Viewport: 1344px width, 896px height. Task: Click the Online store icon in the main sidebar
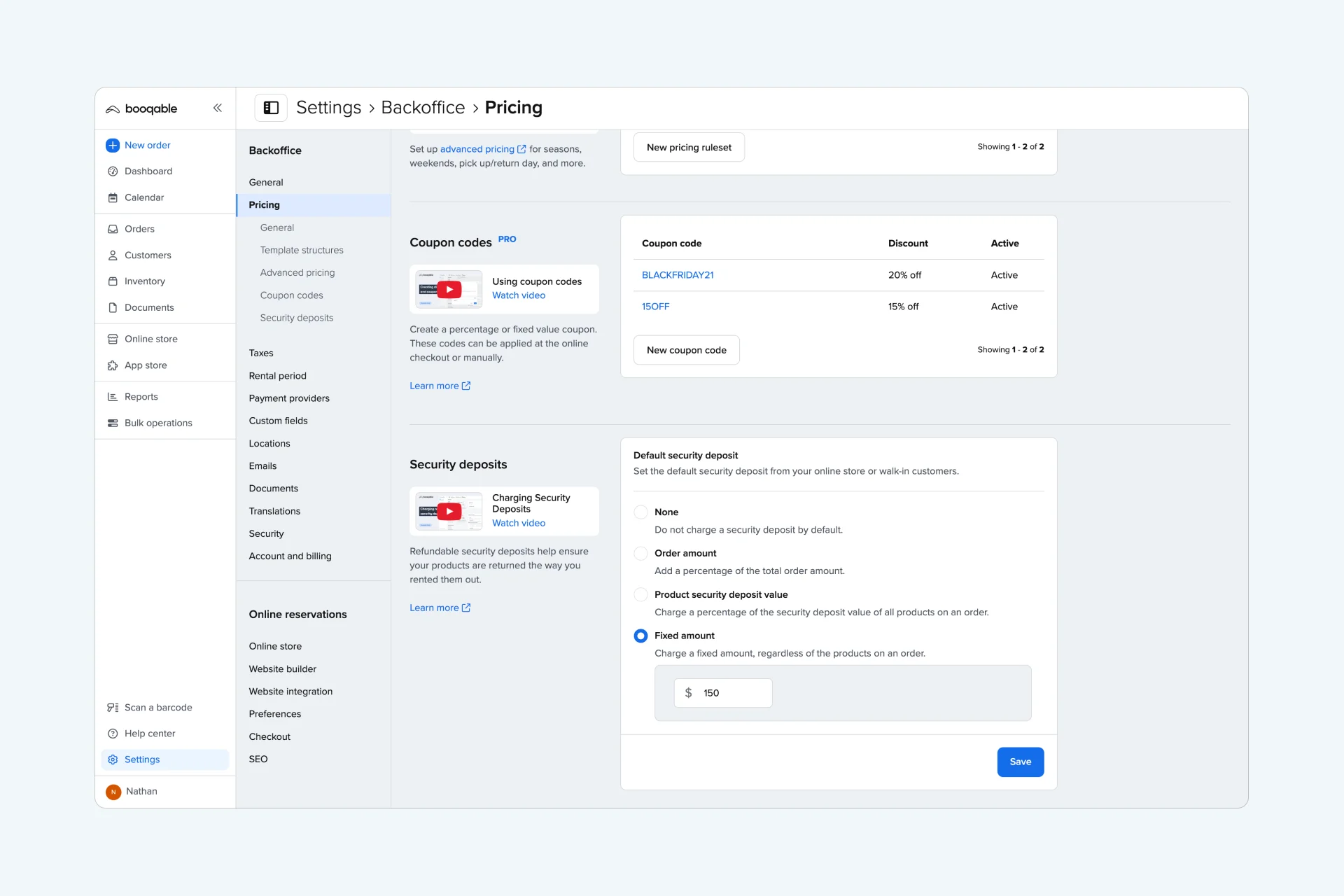[113, 339]
